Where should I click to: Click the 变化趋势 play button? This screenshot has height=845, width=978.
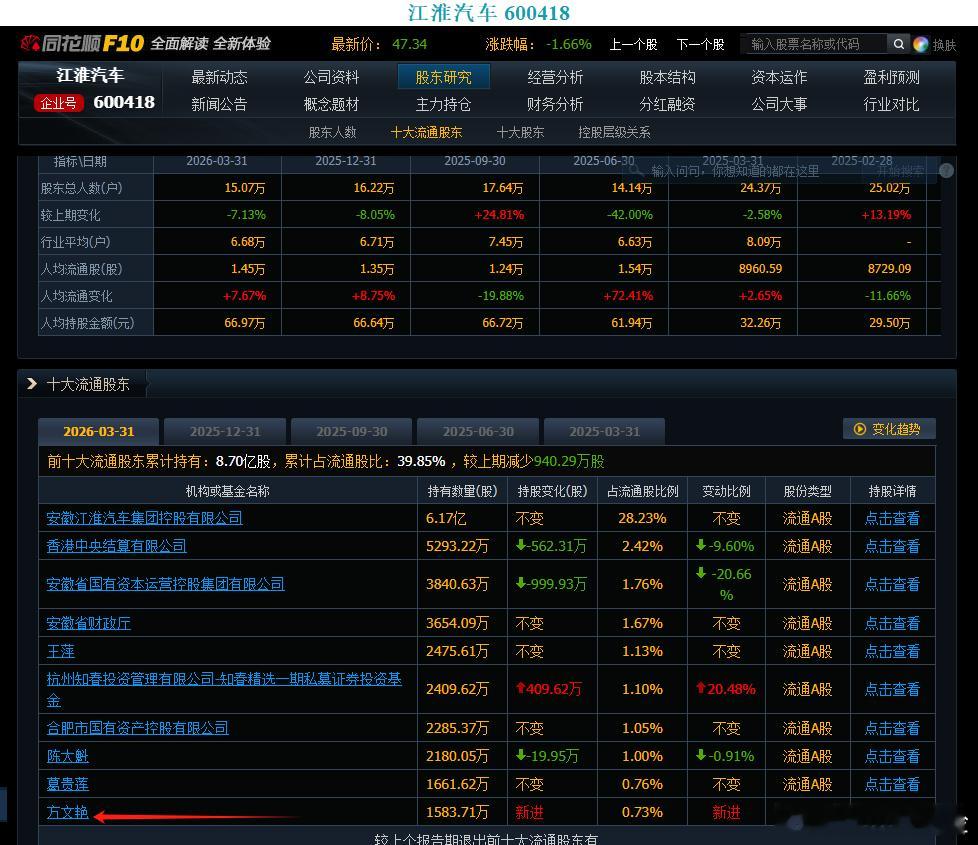click(x=889, y=429)
